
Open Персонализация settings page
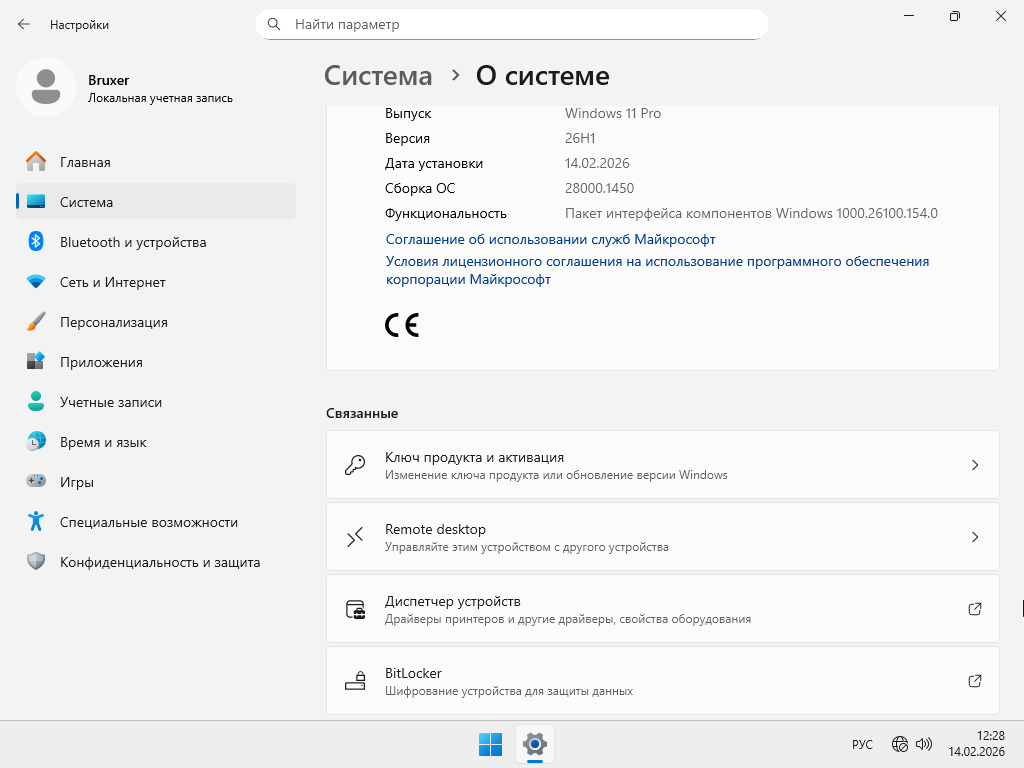click(x=113, y=322)
